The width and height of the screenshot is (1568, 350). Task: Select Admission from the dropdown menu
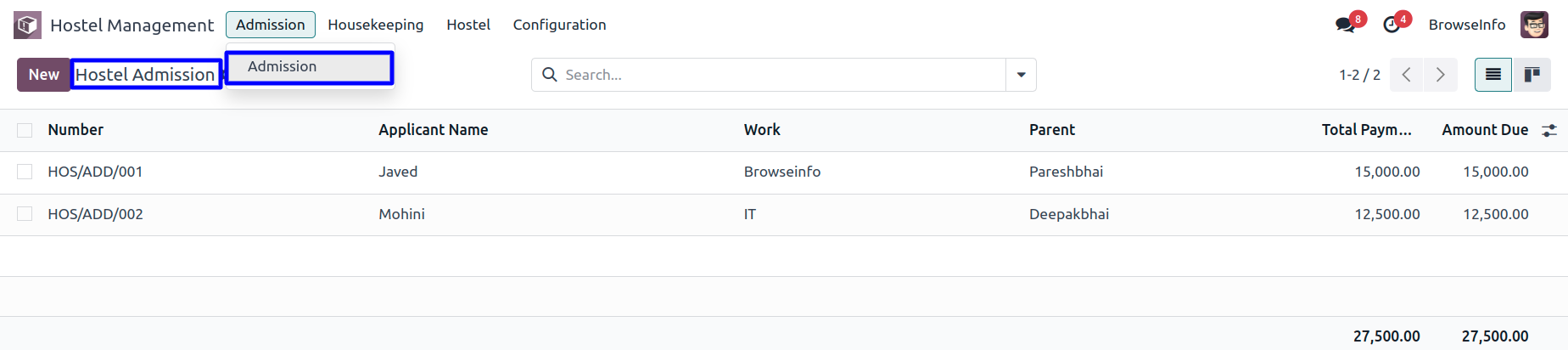pyautogui.click(x=283, y=67)
